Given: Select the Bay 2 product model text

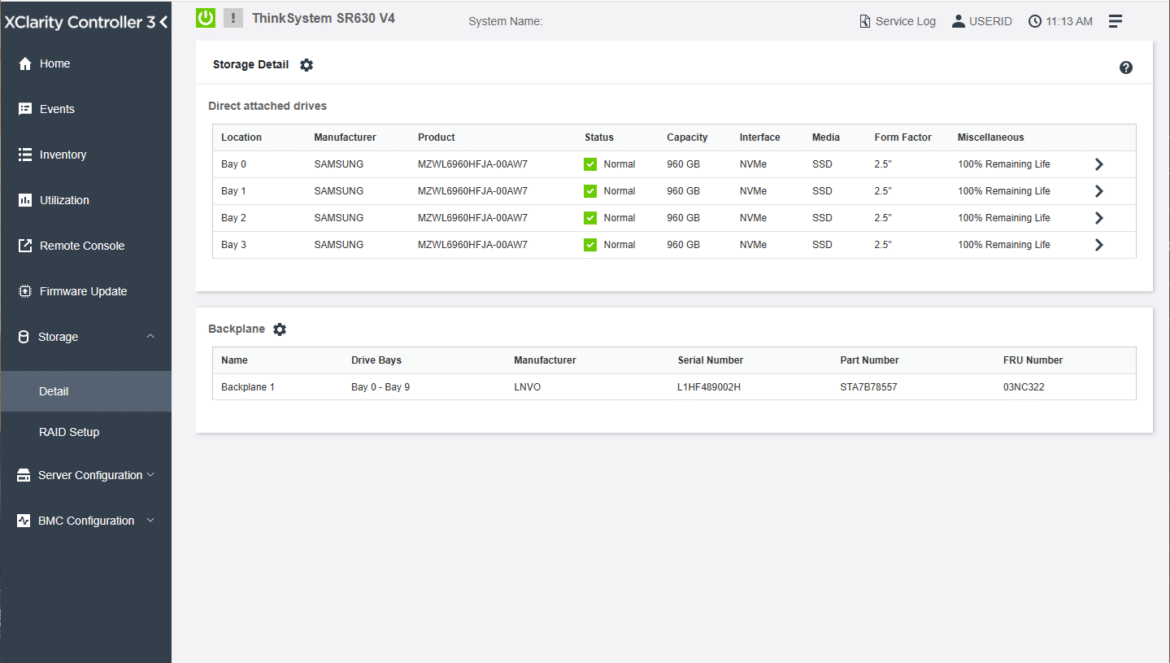Looking at the screenshot, I should (x=472, y=218).
